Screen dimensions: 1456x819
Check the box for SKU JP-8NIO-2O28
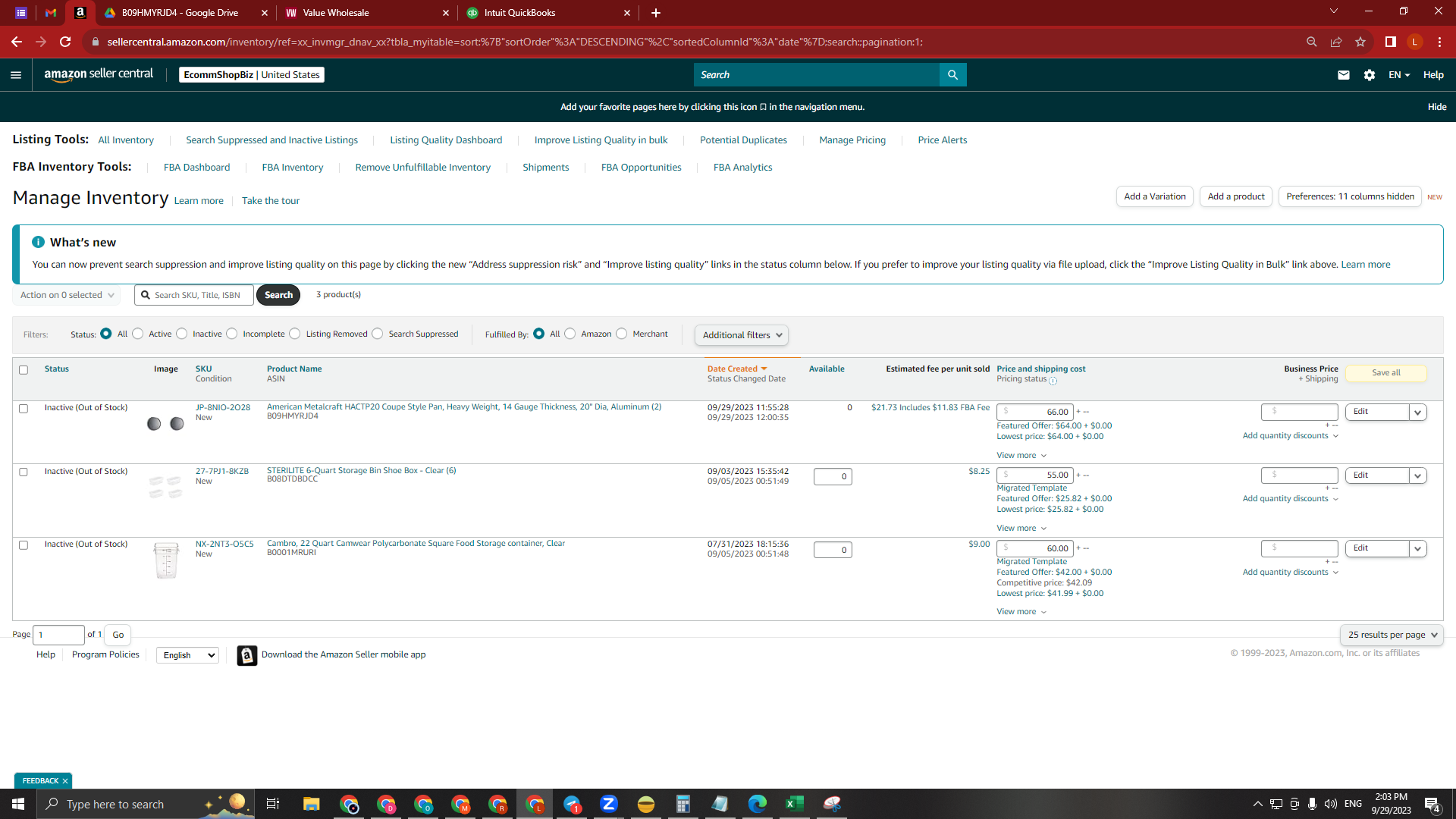[x=24, y=409]
